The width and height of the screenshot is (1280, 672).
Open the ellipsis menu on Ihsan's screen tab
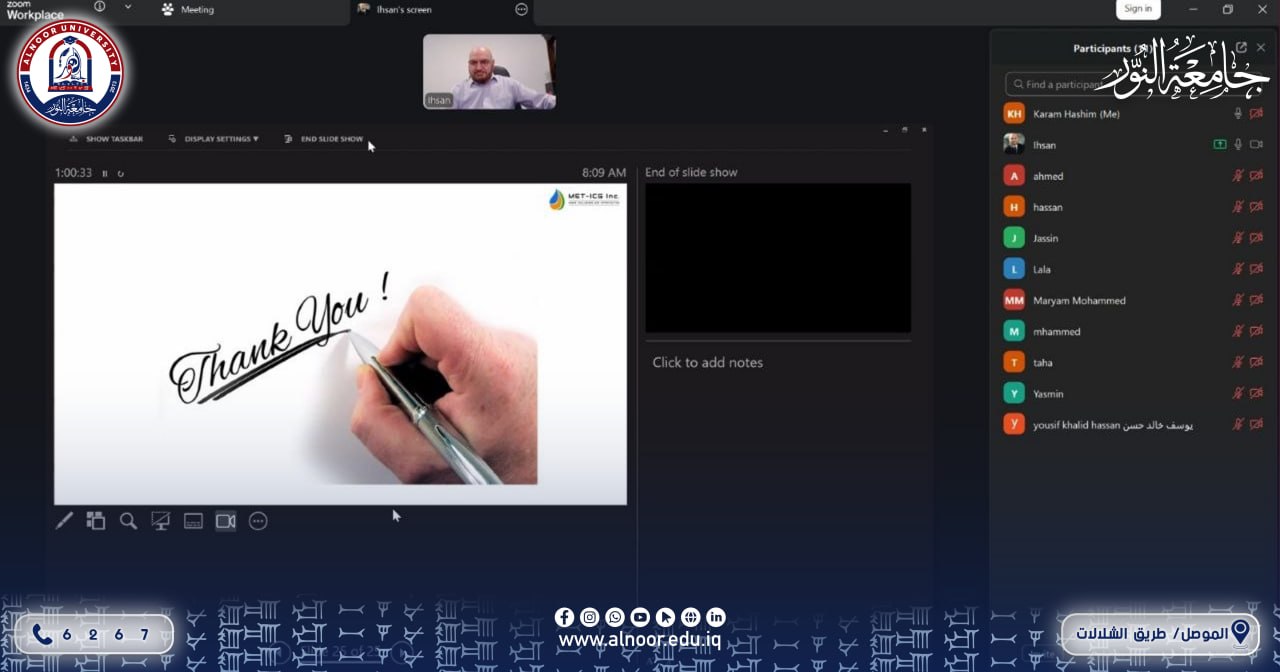(x=521, y=9)
